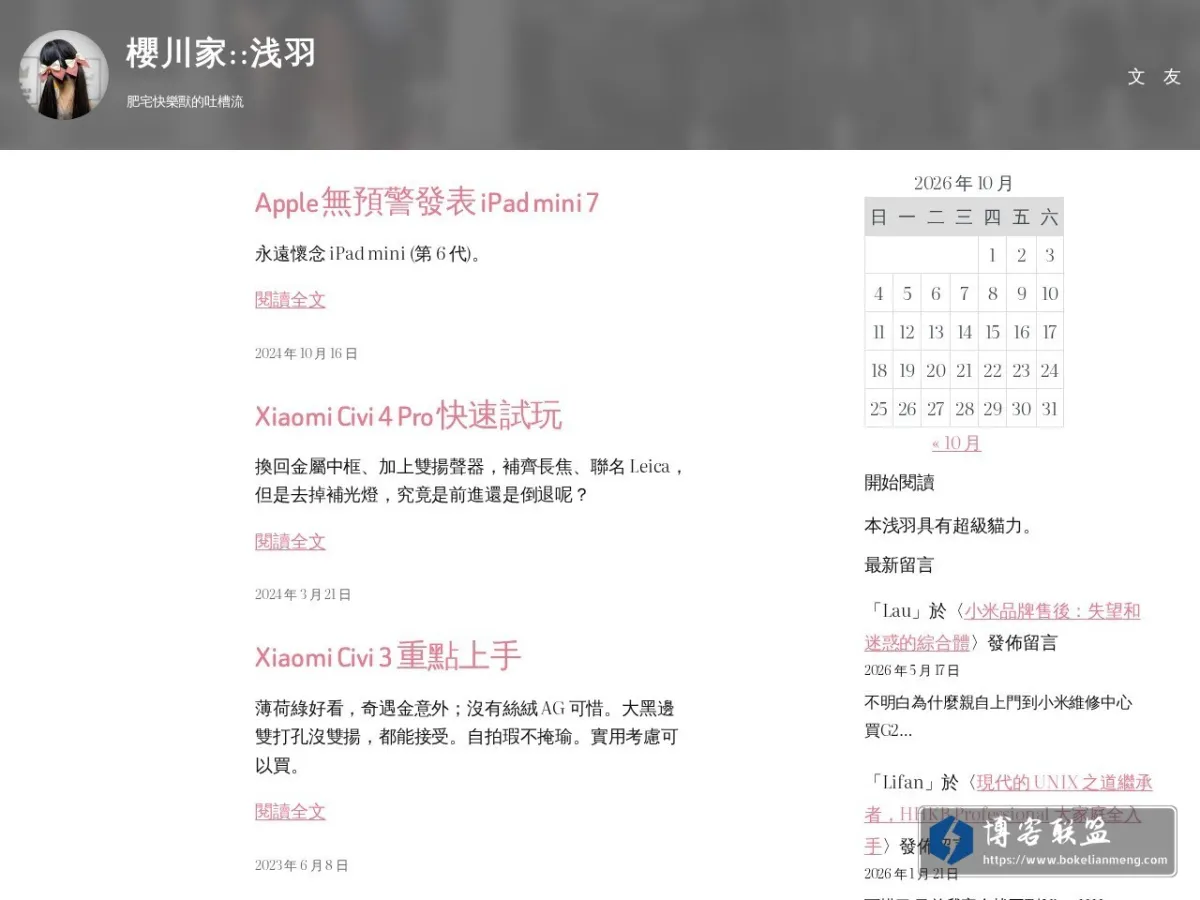Click 閱讀全文 under the Civi 4 Pro post
The image size is (1200, 900).
tap(290, 541)
